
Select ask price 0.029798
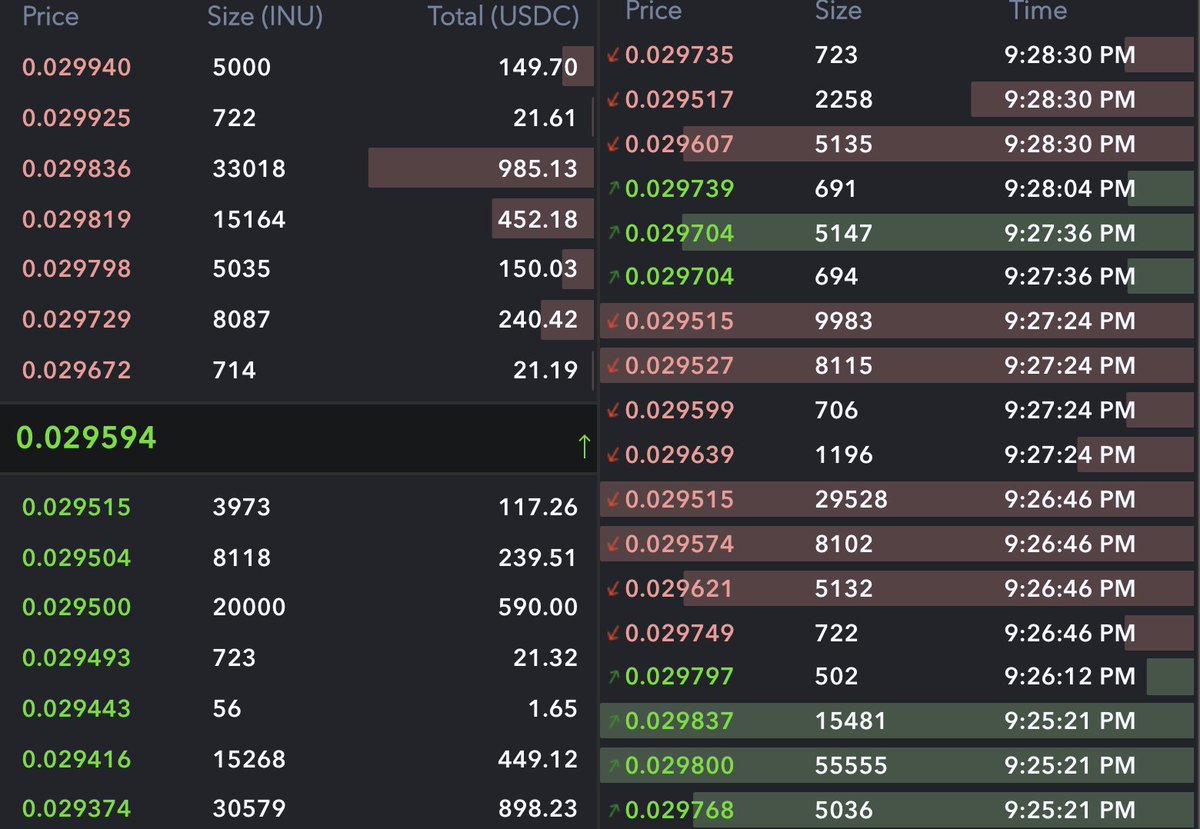76,269
